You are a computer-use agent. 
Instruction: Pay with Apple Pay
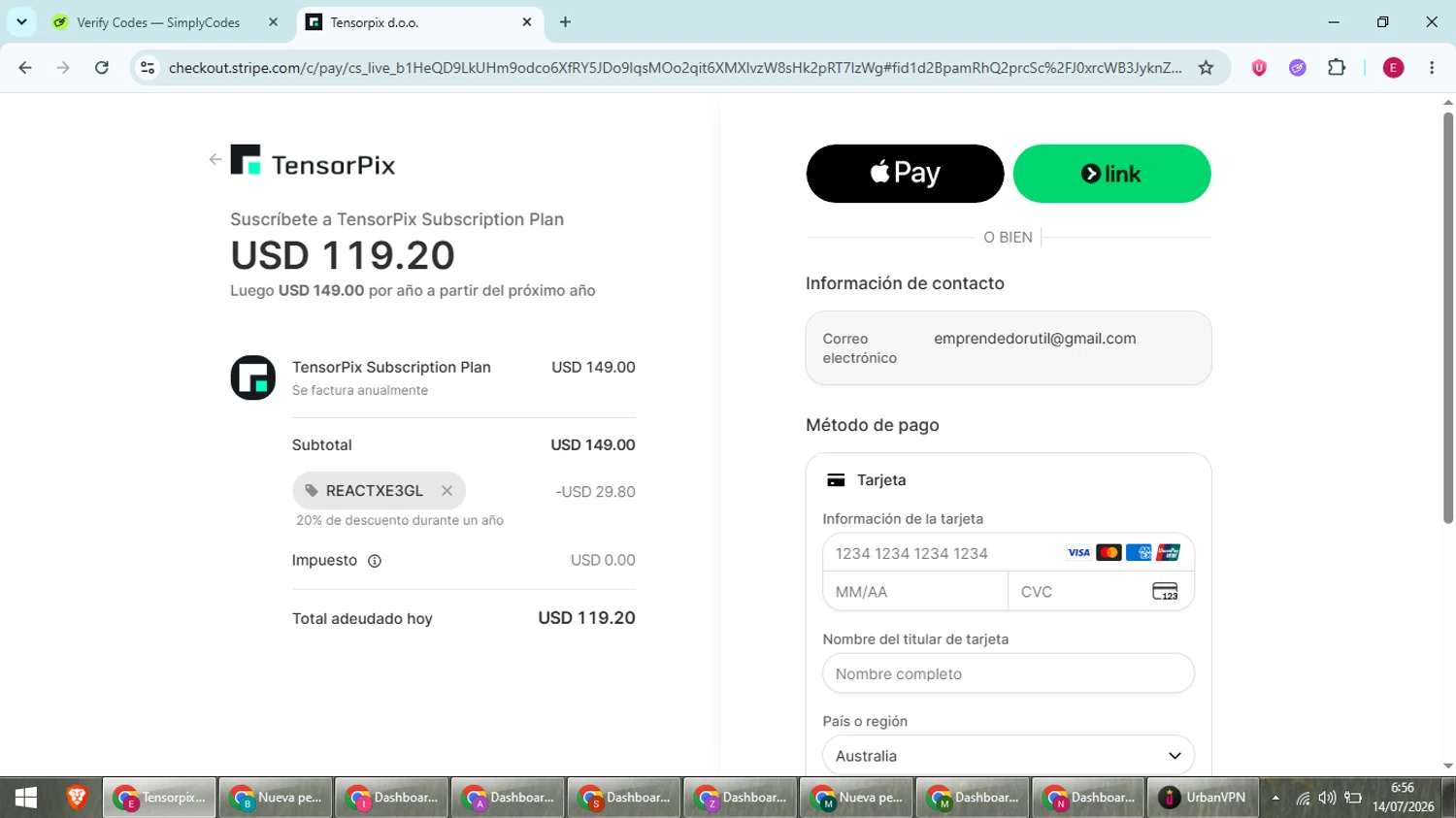(905, 174)
